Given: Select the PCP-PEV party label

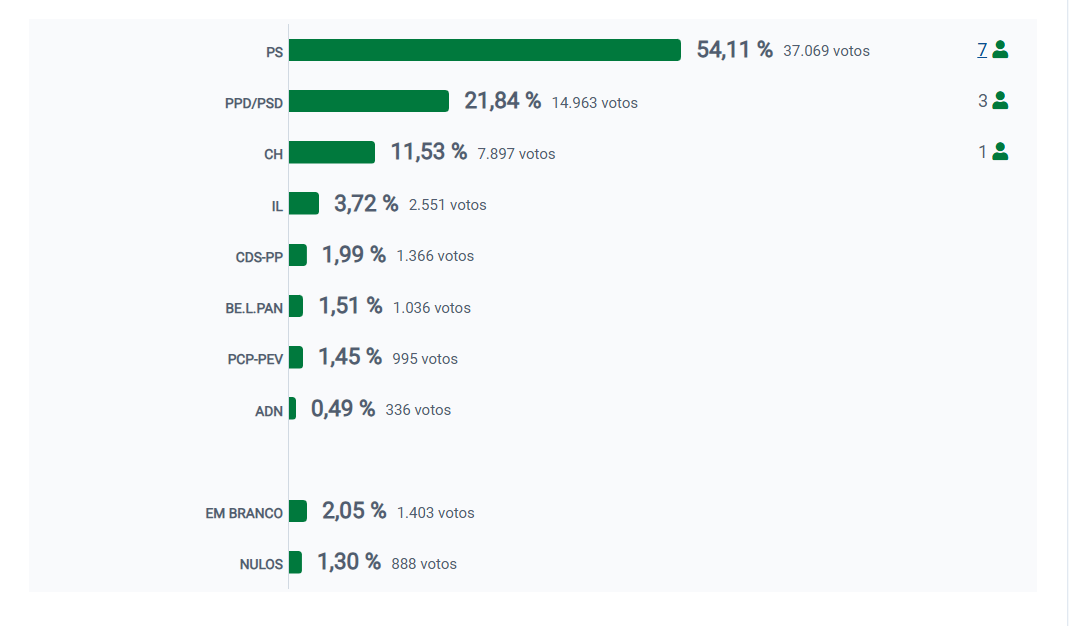Looking at the screenshot, I should [x=255, y=359].
